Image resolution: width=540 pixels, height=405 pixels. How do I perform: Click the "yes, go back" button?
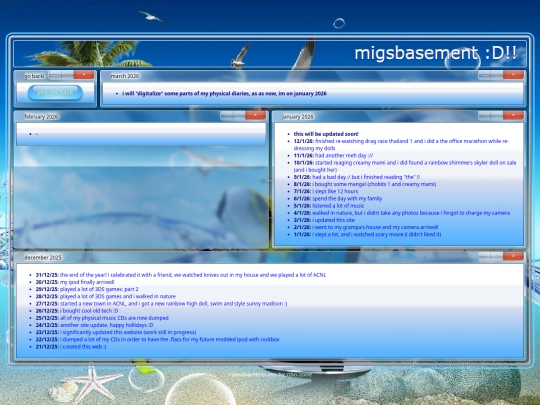55,93
